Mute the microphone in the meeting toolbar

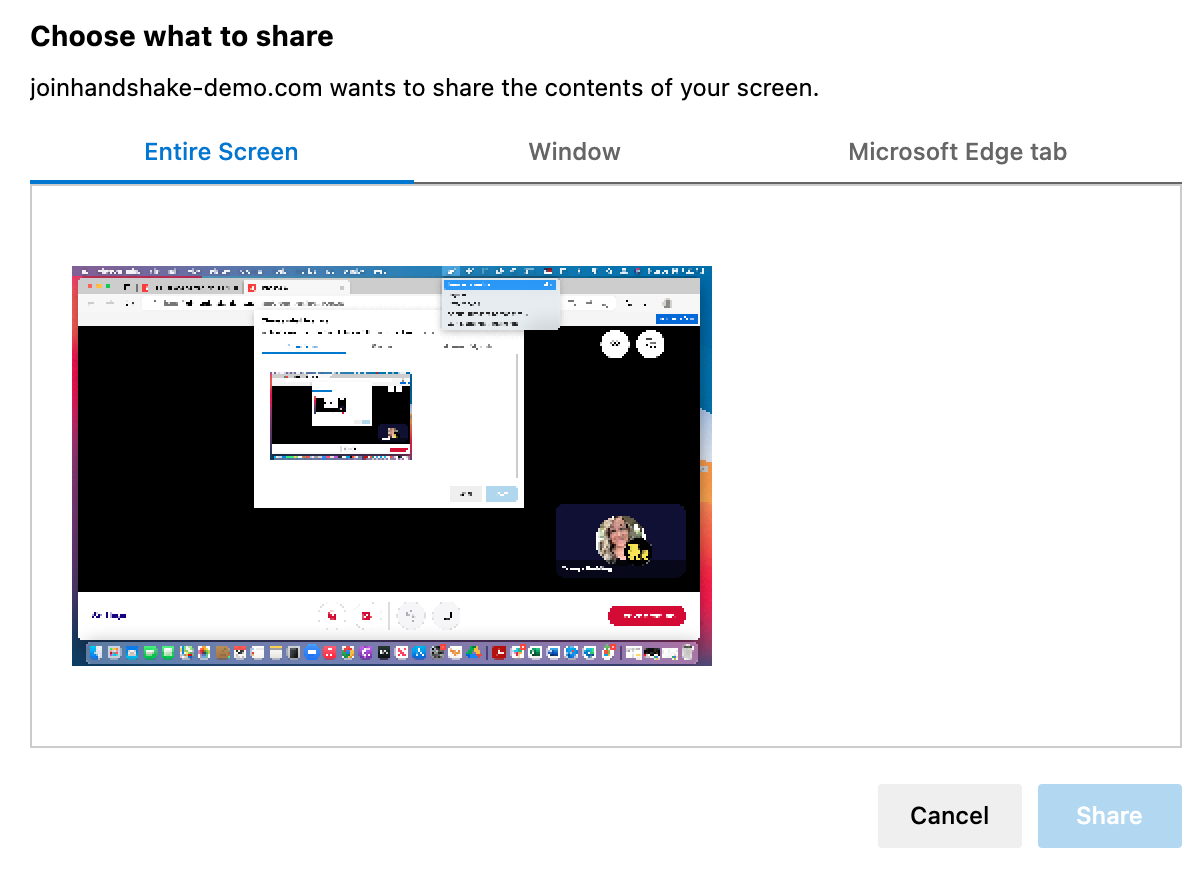pos(331,614)
